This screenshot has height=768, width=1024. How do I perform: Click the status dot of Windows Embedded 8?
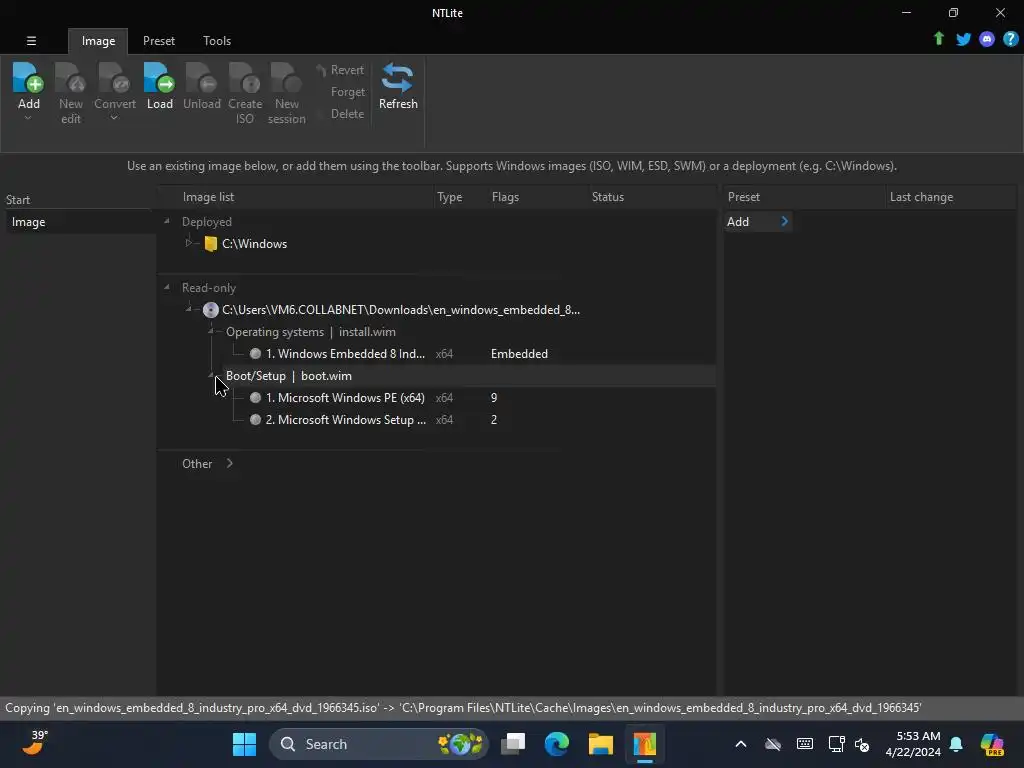coord(255,353)
